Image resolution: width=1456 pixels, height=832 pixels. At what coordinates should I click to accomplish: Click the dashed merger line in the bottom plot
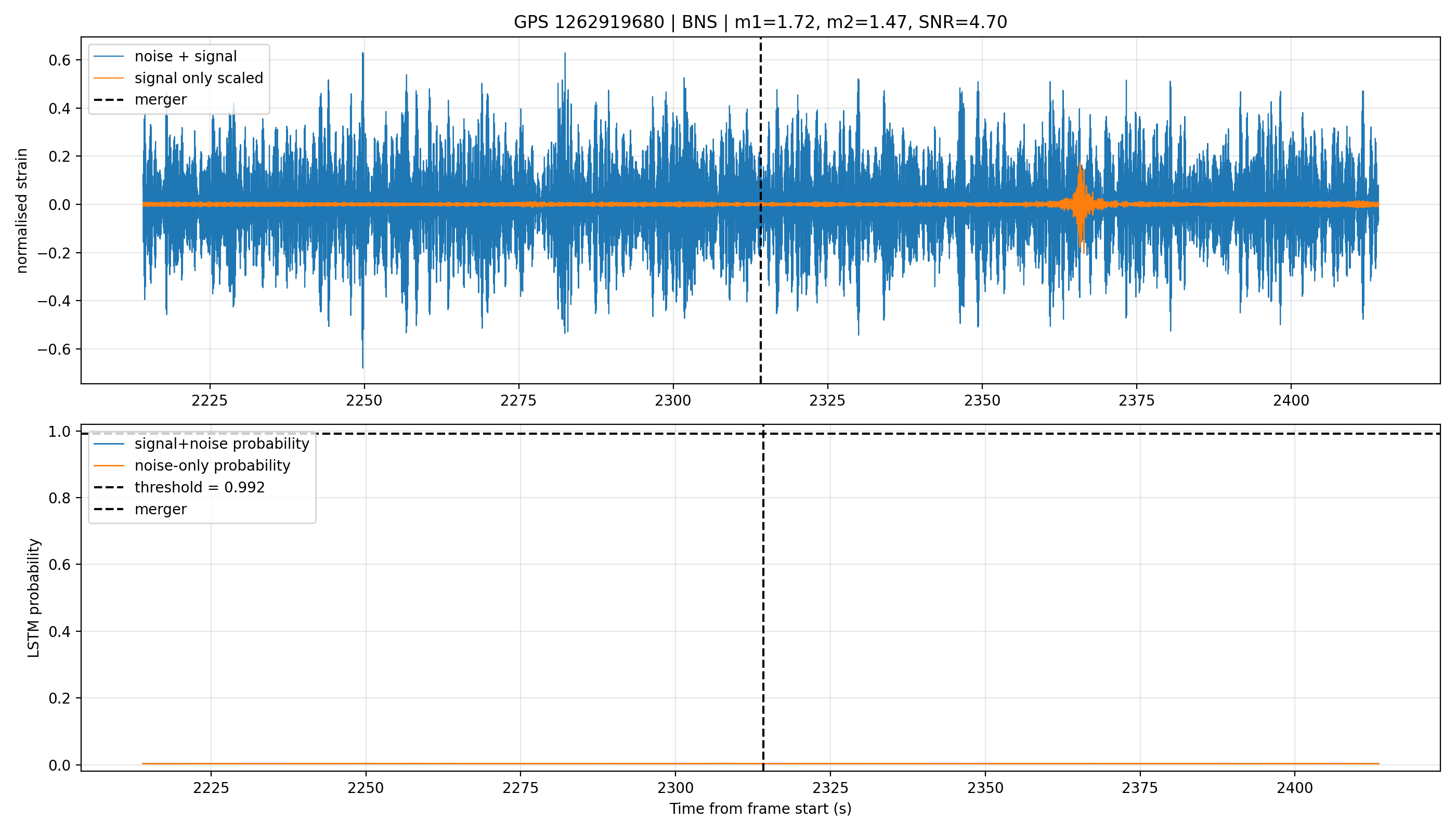point(763,600)
